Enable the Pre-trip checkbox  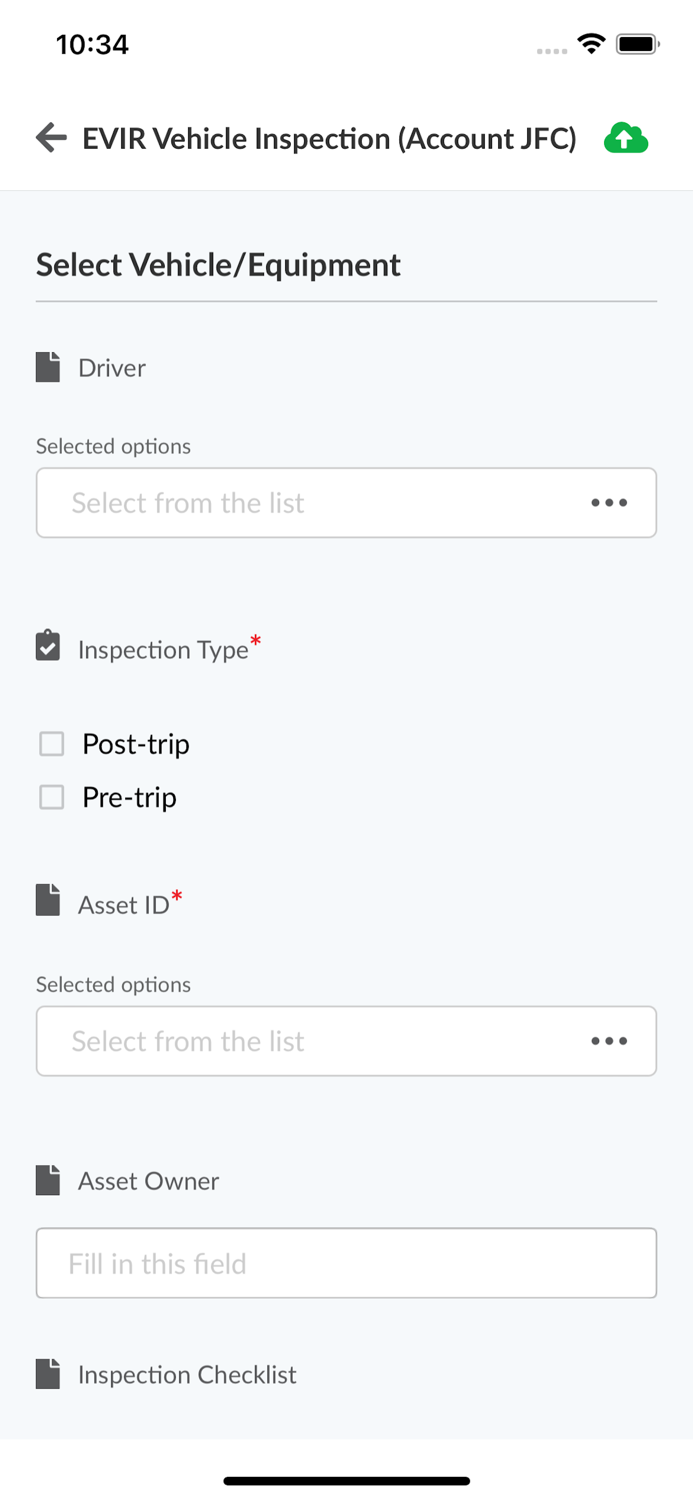click(52, 797)
